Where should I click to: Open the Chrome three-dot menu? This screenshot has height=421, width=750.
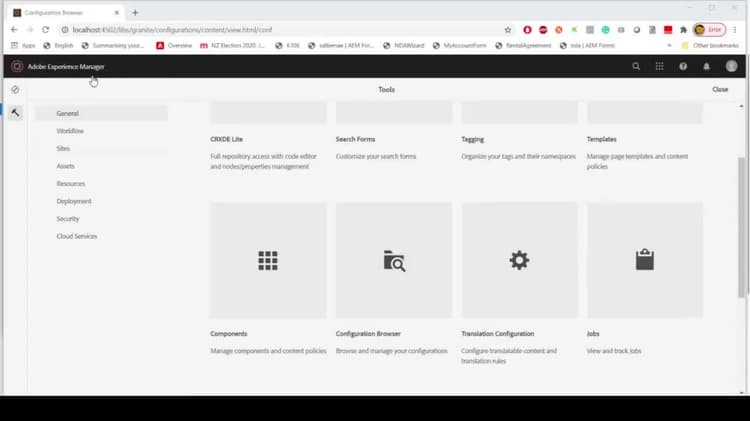click(735, 30)
